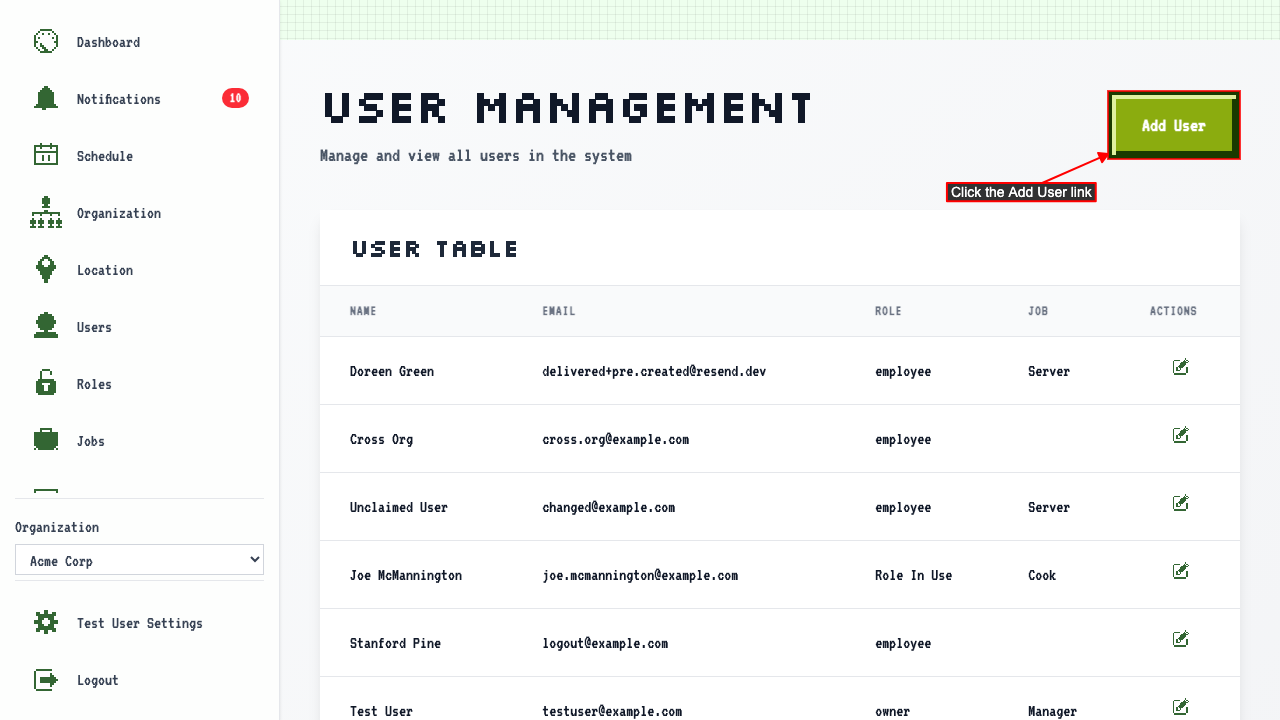Click the Dashboard gauge icon

46,42
